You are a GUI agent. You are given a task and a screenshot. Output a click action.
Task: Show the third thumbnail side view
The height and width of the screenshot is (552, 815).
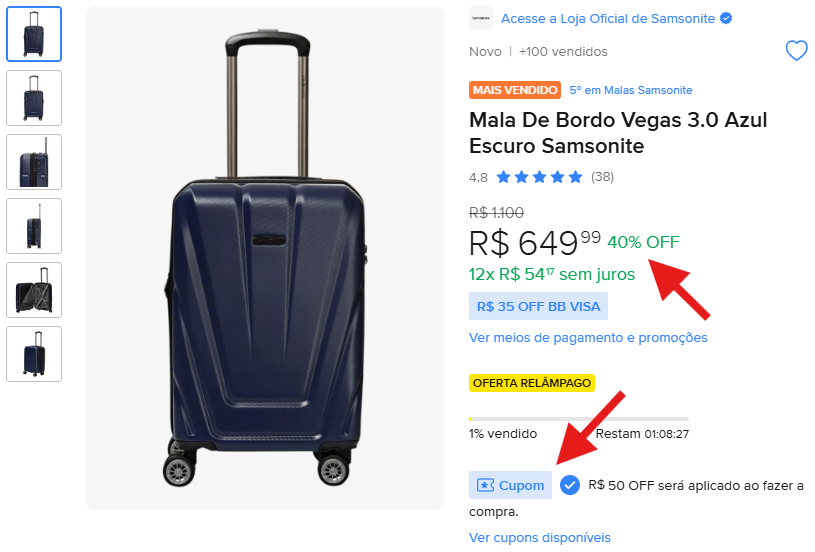click(34, 162)
